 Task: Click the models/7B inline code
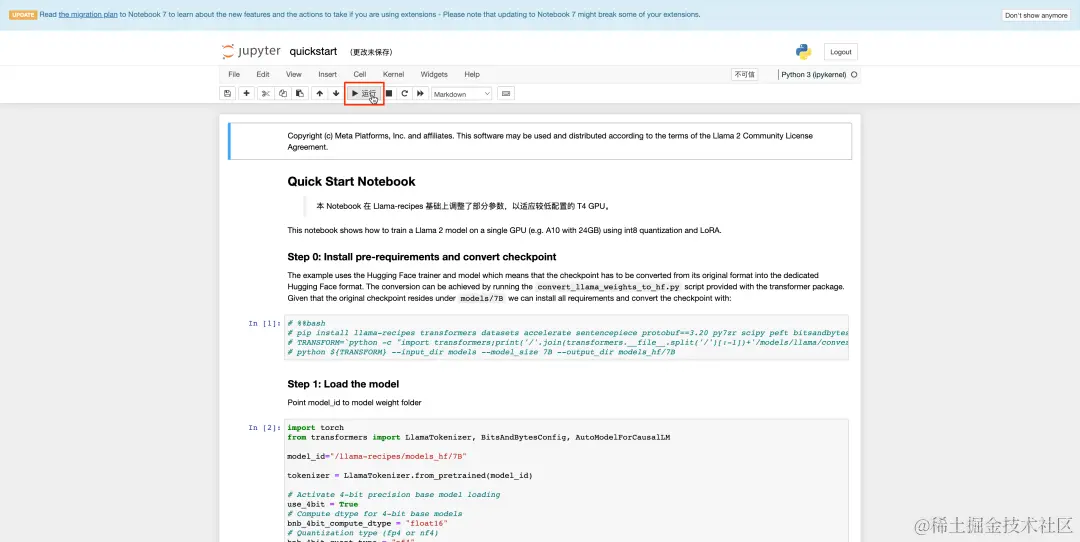click(481, 298)
